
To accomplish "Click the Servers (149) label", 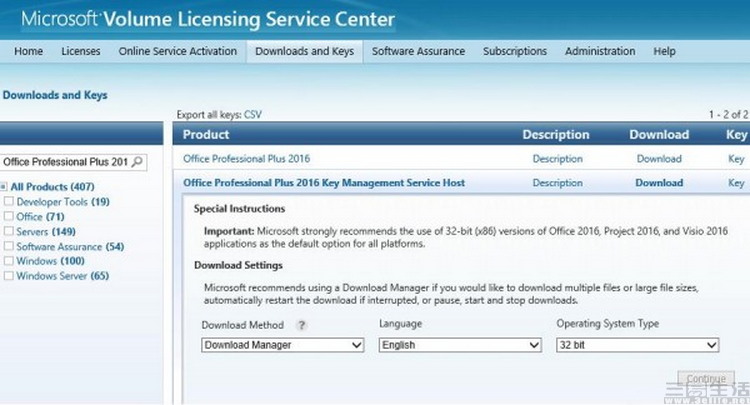I will [x=46, y=231].
